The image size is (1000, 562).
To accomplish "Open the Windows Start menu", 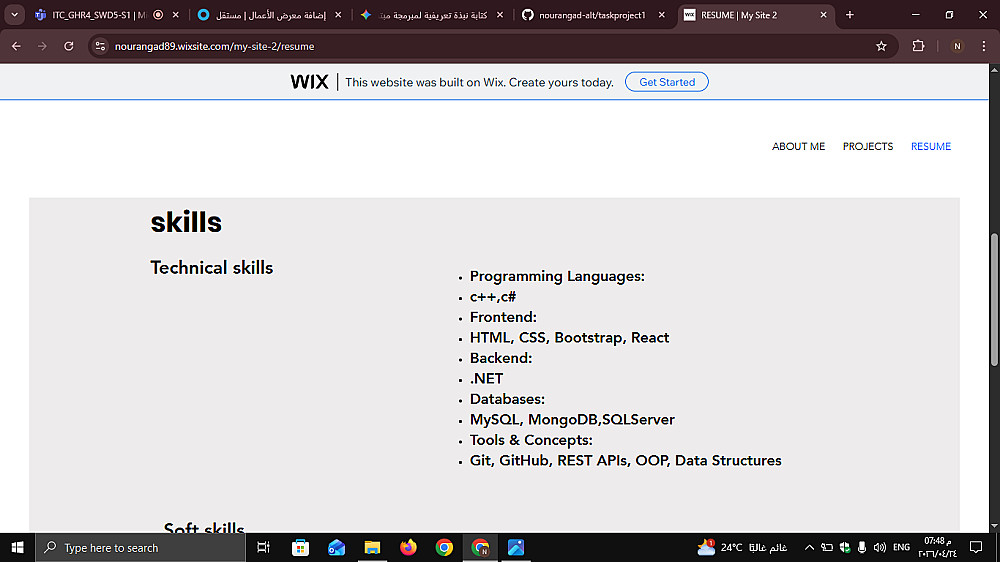I will [x=17, y=547].
